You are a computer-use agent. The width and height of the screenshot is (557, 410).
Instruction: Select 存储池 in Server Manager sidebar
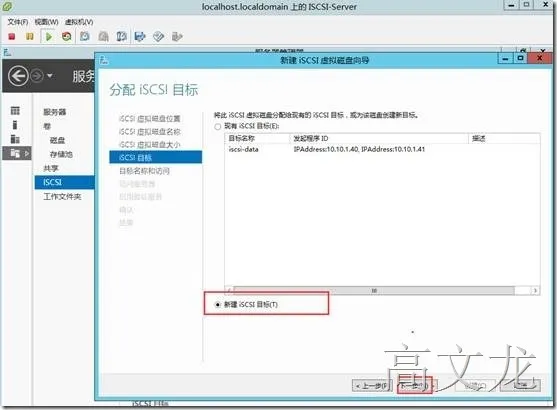(x=61, y=154)
